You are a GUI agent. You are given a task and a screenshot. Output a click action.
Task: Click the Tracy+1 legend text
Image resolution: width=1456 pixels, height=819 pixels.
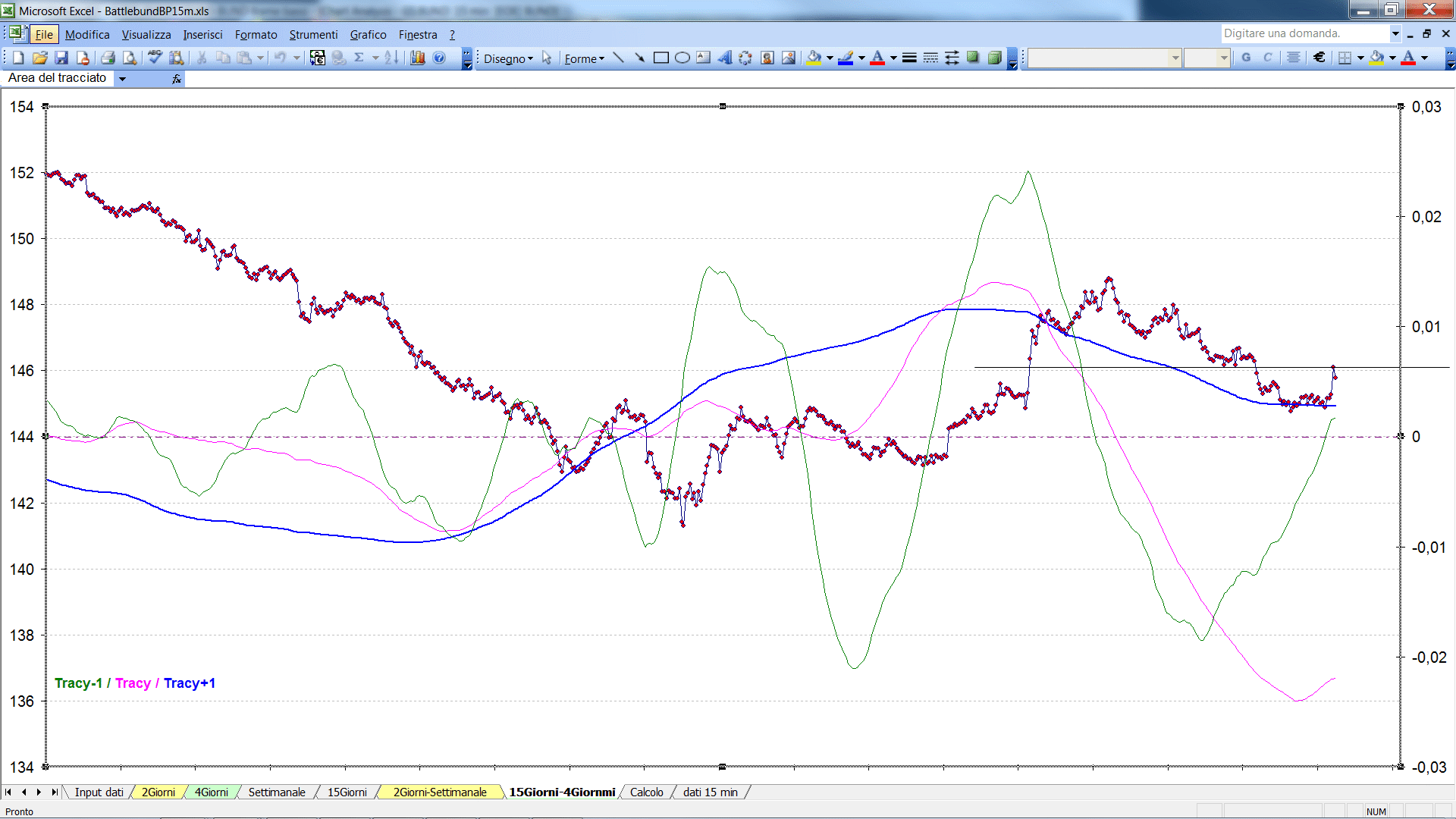click(x=189, y=683)
